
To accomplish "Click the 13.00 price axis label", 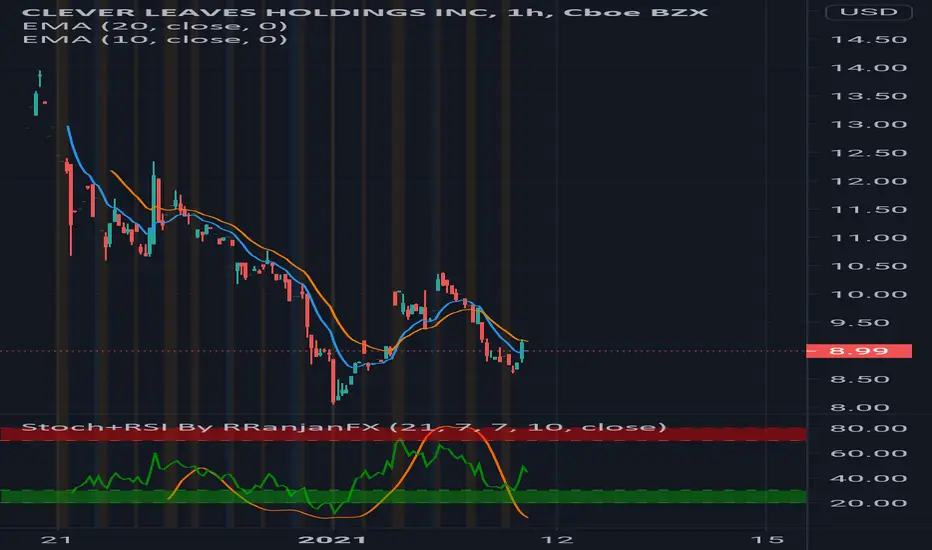I will tap(868, 125).
